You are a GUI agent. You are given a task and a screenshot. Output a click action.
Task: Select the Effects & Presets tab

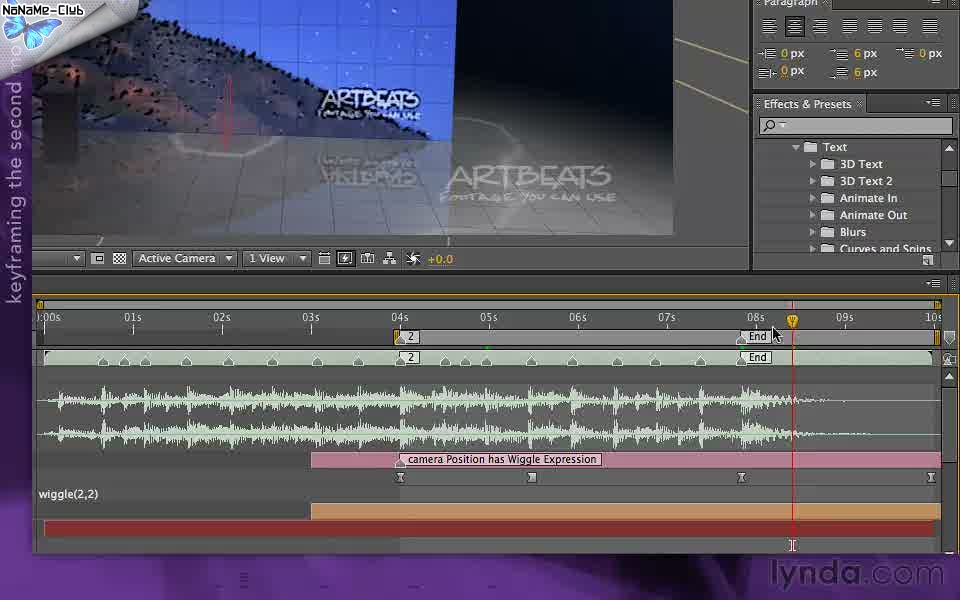coord(807,104)
